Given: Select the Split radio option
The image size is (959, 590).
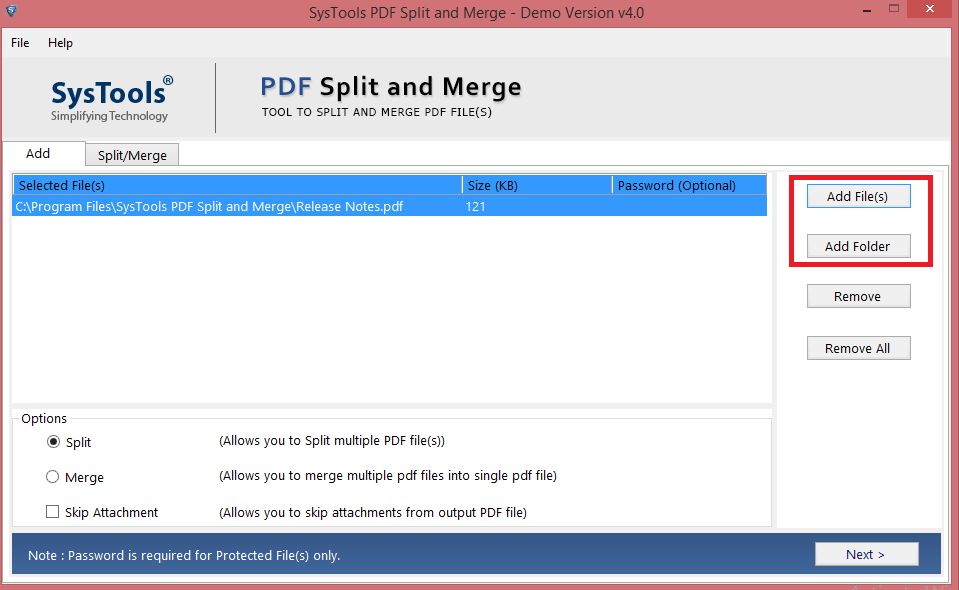Looking at the screenshot, I should coord(53,442).
